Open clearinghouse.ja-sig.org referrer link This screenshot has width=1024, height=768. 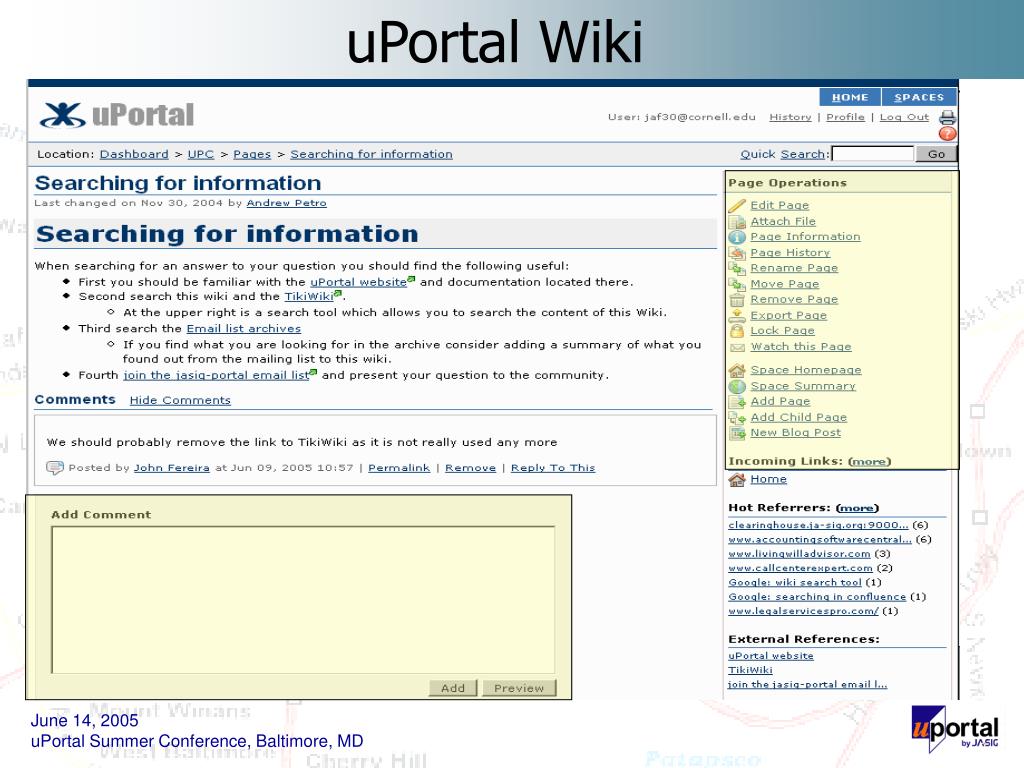click(x=818, y=525)
